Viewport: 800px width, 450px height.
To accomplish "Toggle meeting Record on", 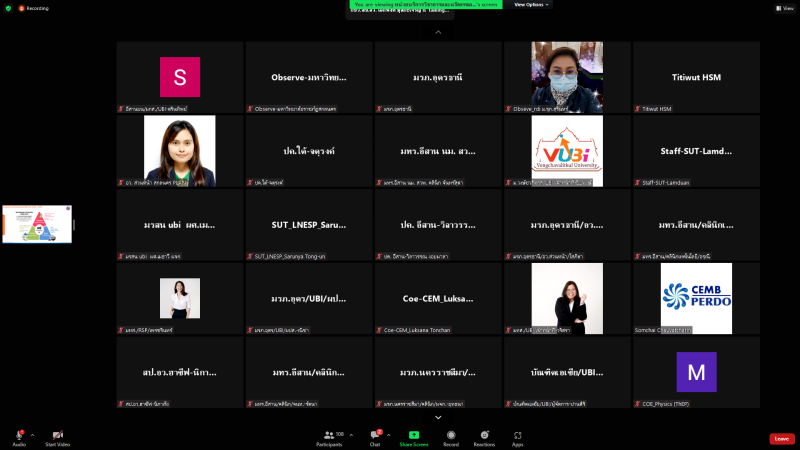I will (451, 436).
